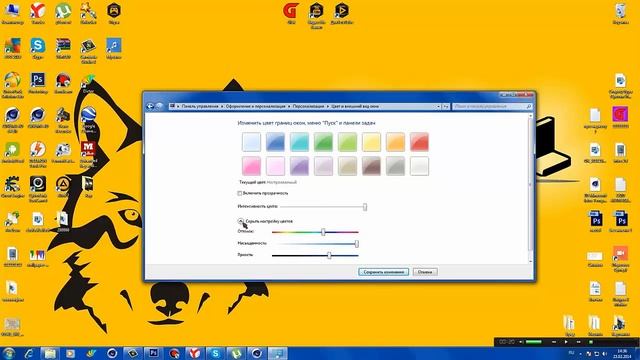The height and width of the screenshot is (360, 640).
Task: Select the dark blue swatch
Action: tap(275, 142)
